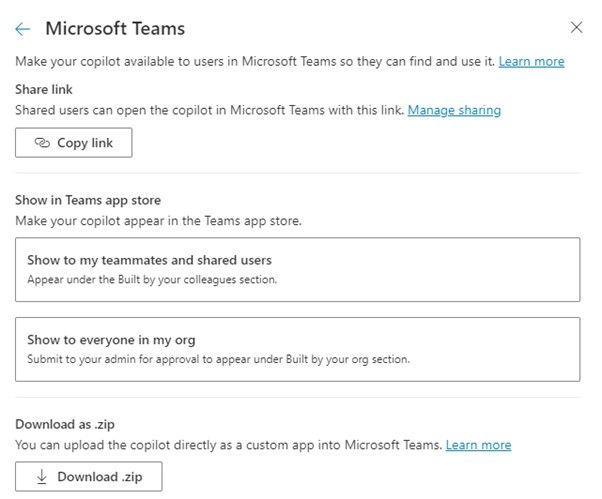Select Show to my teammates and shared users
The image size is (602, 499).
click(298, 269)
